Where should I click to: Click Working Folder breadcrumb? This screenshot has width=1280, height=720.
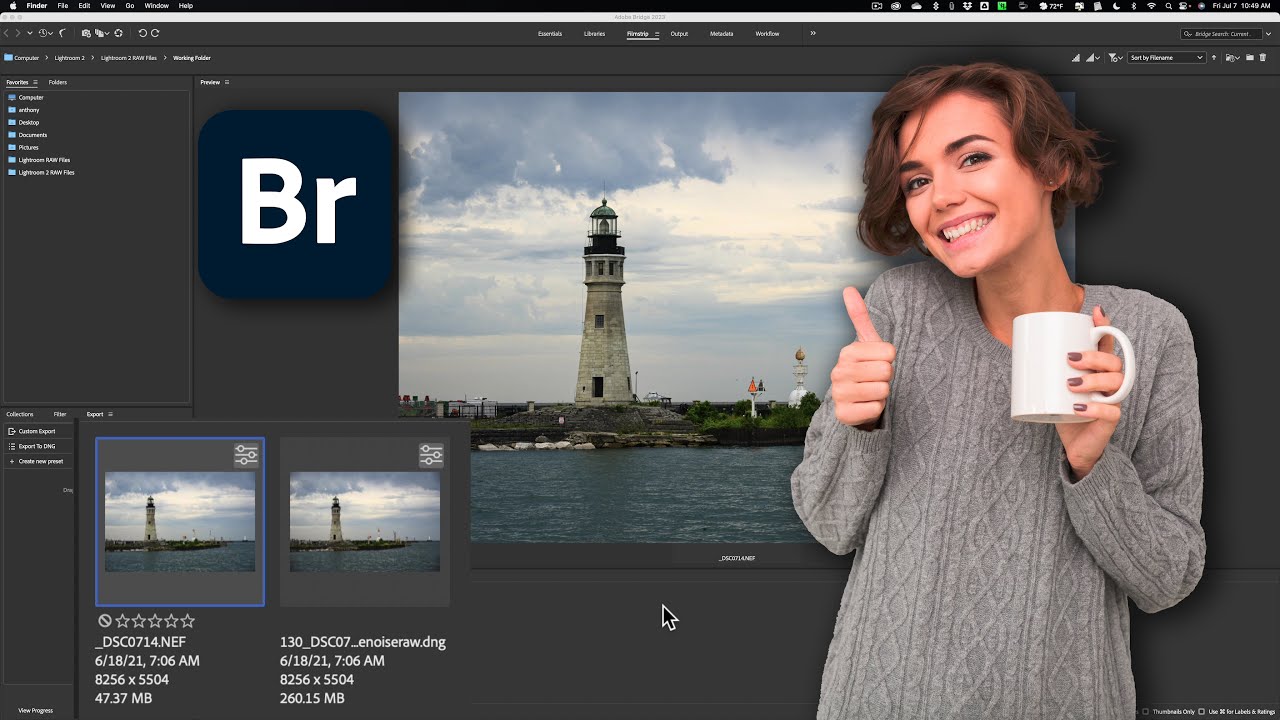[x=192, y=58]
